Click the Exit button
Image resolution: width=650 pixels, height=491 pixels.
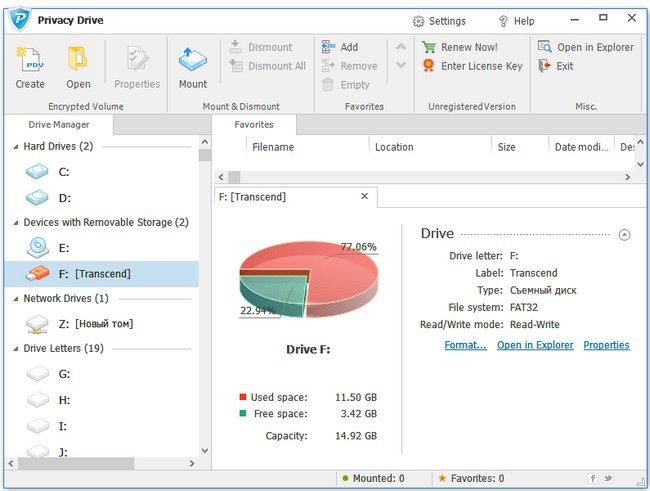click(555, 66)
